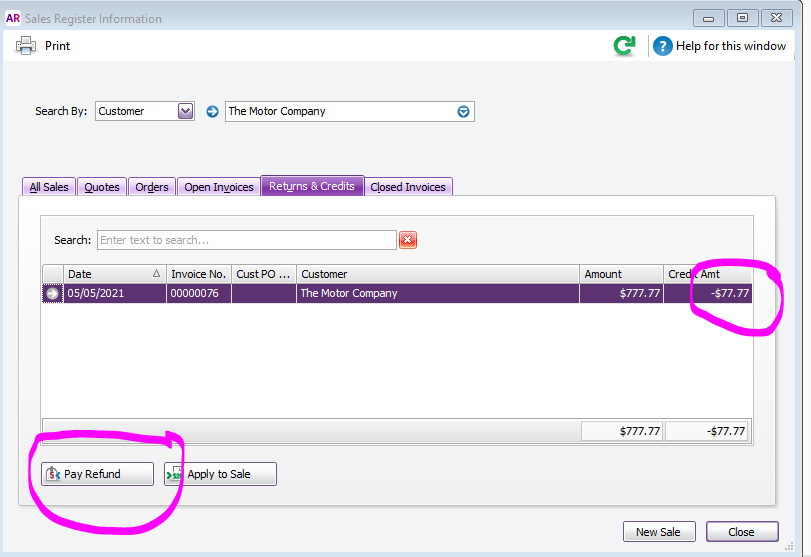Click the zoom arrow on invoice row

coord(52,293)
